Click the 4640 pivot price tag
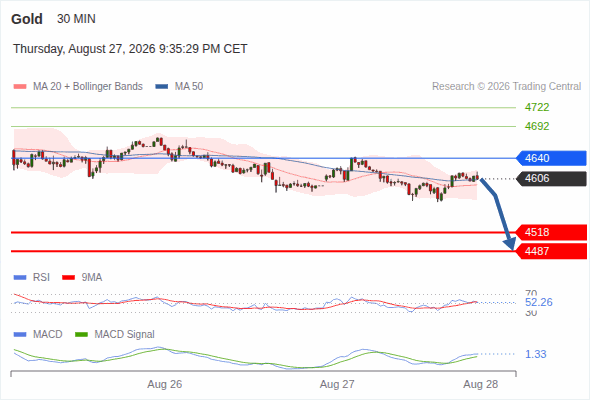This screenshot has height=400, width=590. click(551, 158)
